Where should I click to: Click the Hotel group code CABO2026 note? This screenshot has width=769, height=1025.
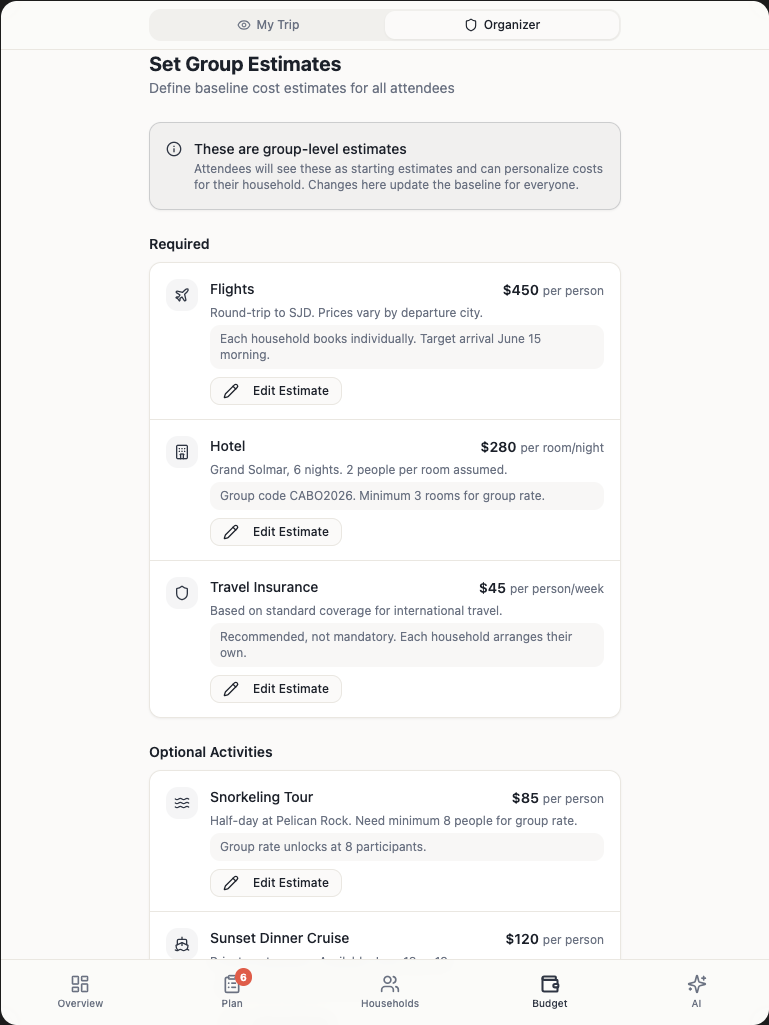pyautogui.click(x=382, y=496)
